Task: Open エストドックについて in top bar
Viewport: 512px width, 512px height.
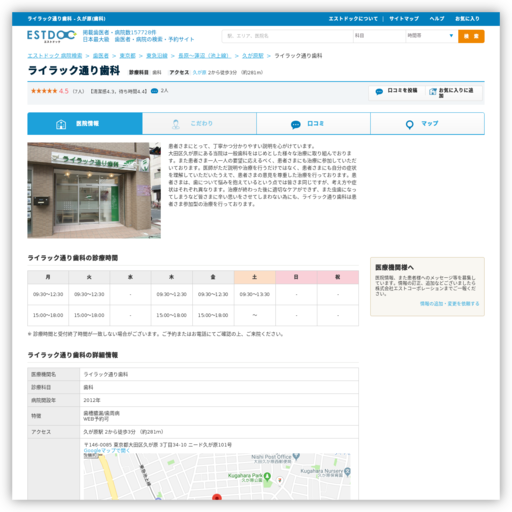Action: (353, 19)
